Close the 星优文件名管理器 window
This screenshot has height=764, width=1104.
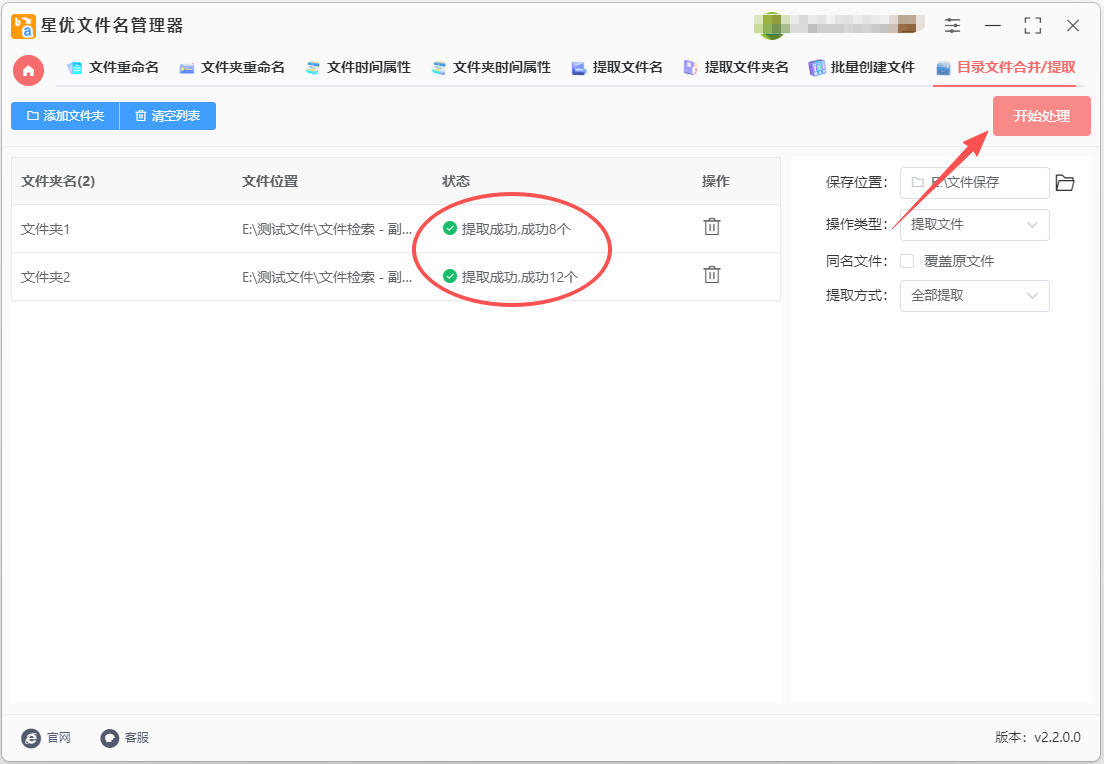coord(1072,26)
